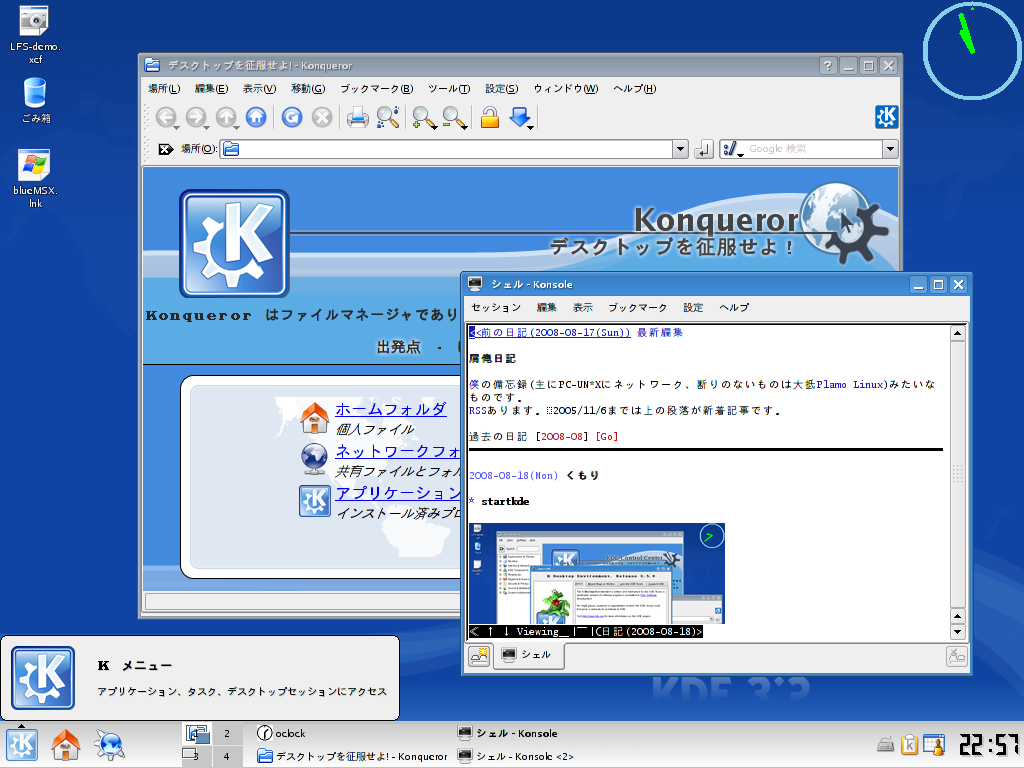The width and height of the screenshot is (1024, 768).
Task: Click the Go button beside the location bar
Action: (703, 150)
